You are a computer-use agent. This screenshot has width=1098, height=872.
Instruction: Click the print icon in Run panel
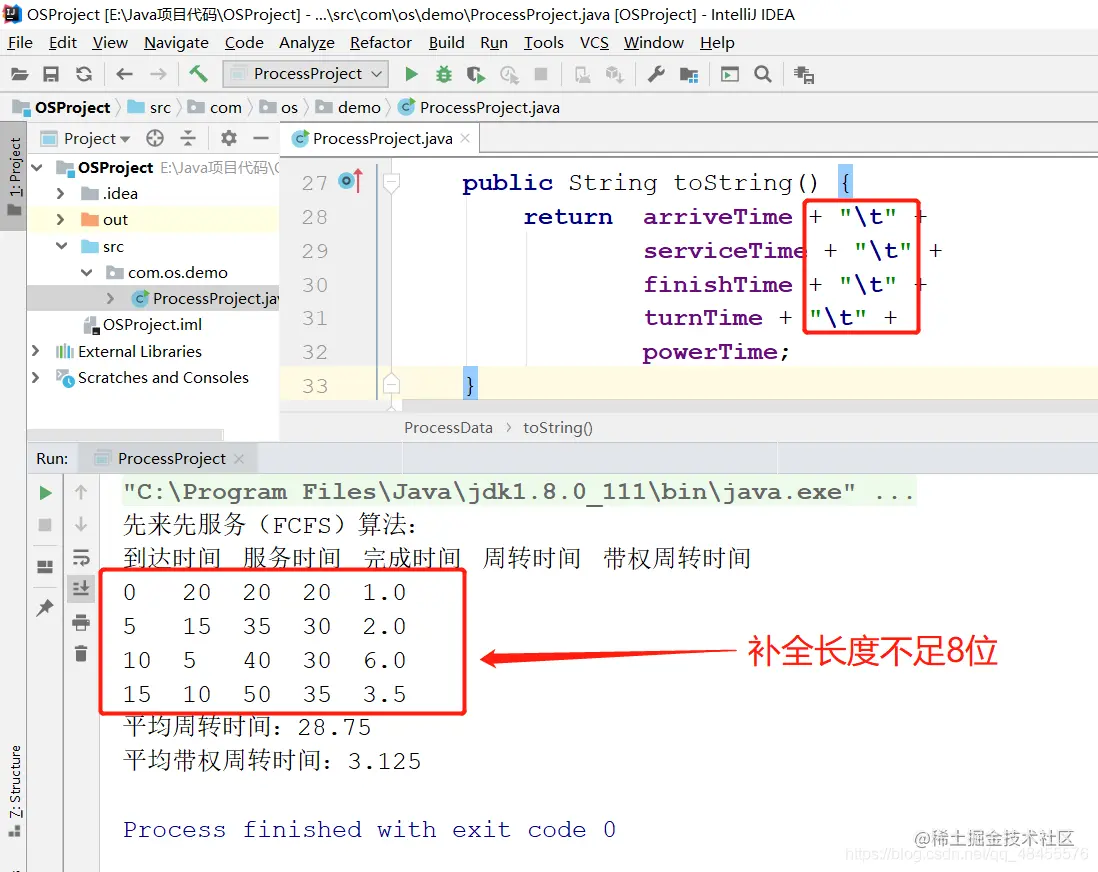pyautogui.click(x=81, y=622)
